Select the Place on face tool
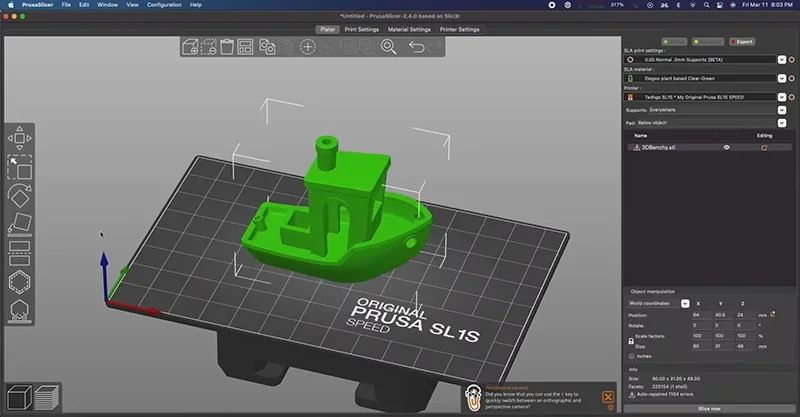The image size is (800, 417). 19,225
